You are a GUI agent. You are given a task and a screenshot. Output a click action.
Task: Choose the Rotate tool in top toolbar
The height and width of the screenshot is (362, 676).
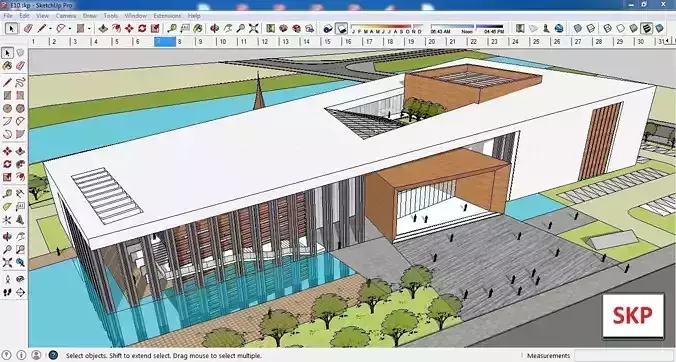click(x=142, y=28)
